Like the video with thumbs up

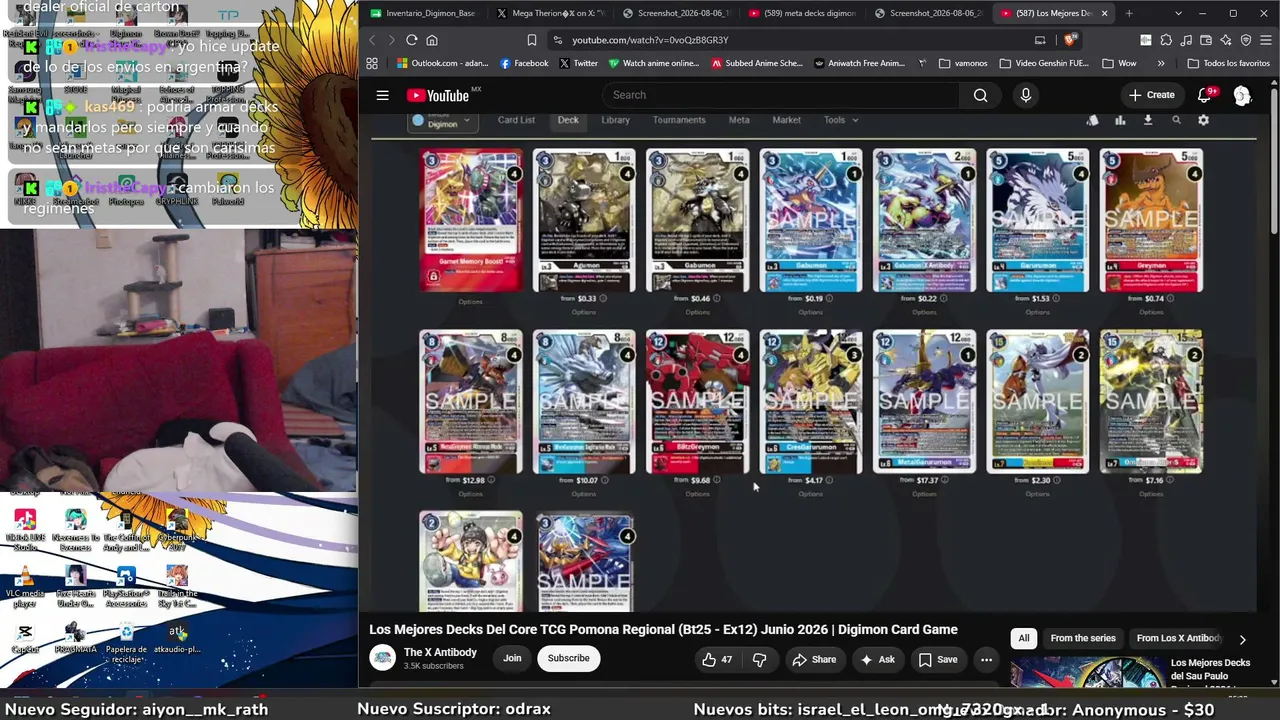coord(717,659)
